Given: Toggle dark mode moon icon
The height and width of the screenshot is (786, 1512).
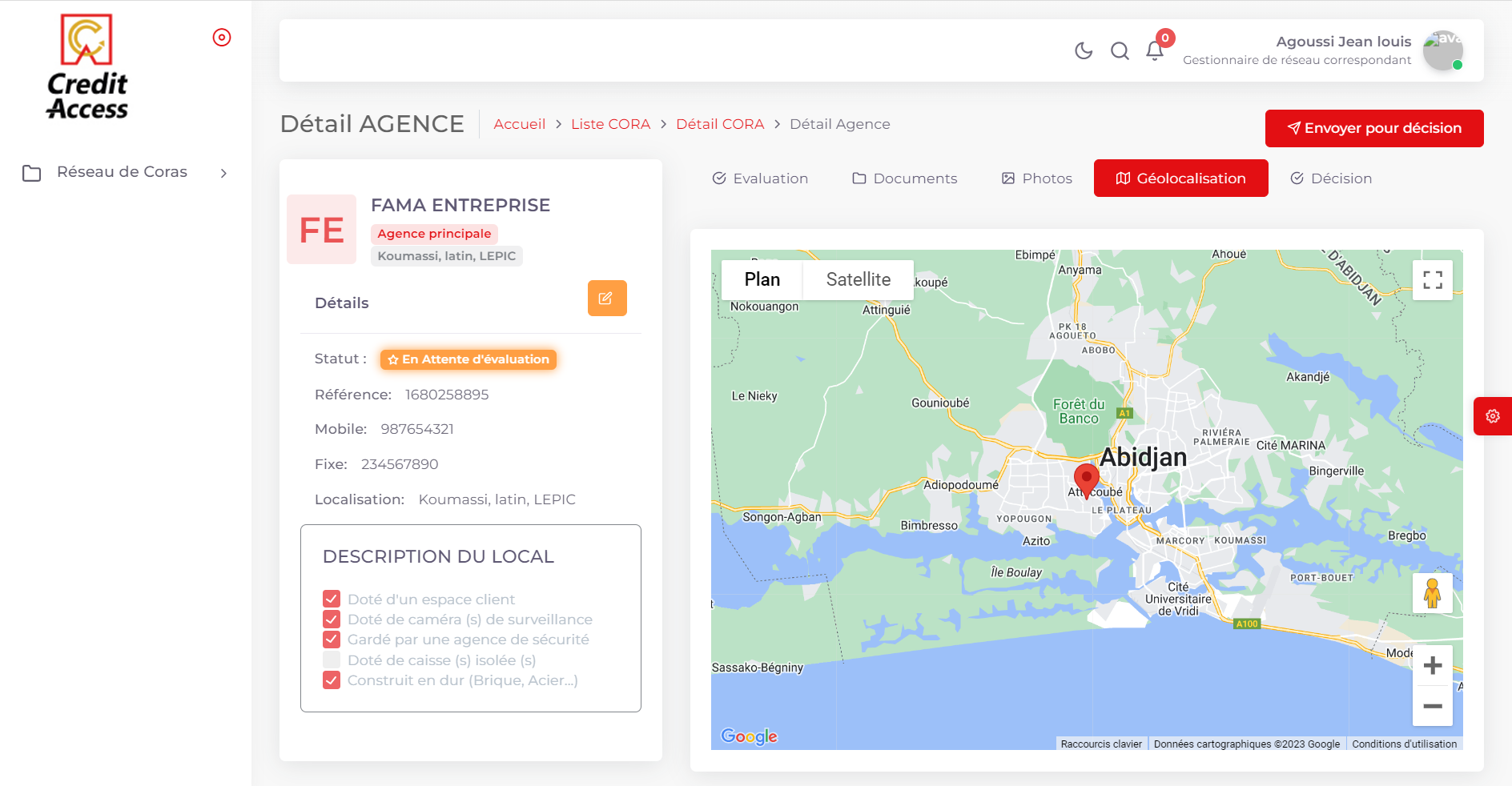Looking at the screenshot, I should tap(1084, 51).
